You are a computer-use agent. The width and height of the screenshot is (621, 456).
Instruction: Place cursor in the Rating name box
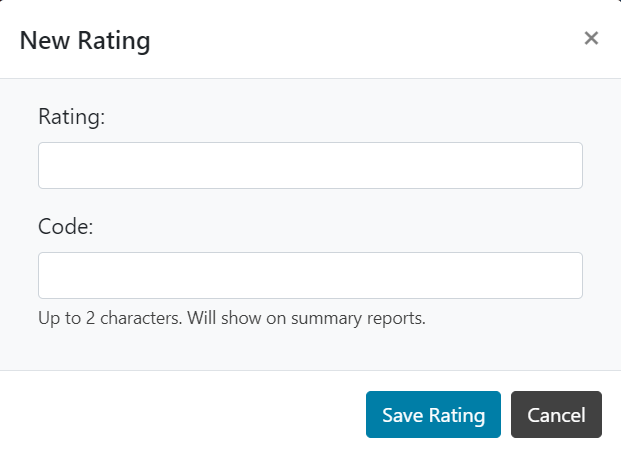(310, 165)
